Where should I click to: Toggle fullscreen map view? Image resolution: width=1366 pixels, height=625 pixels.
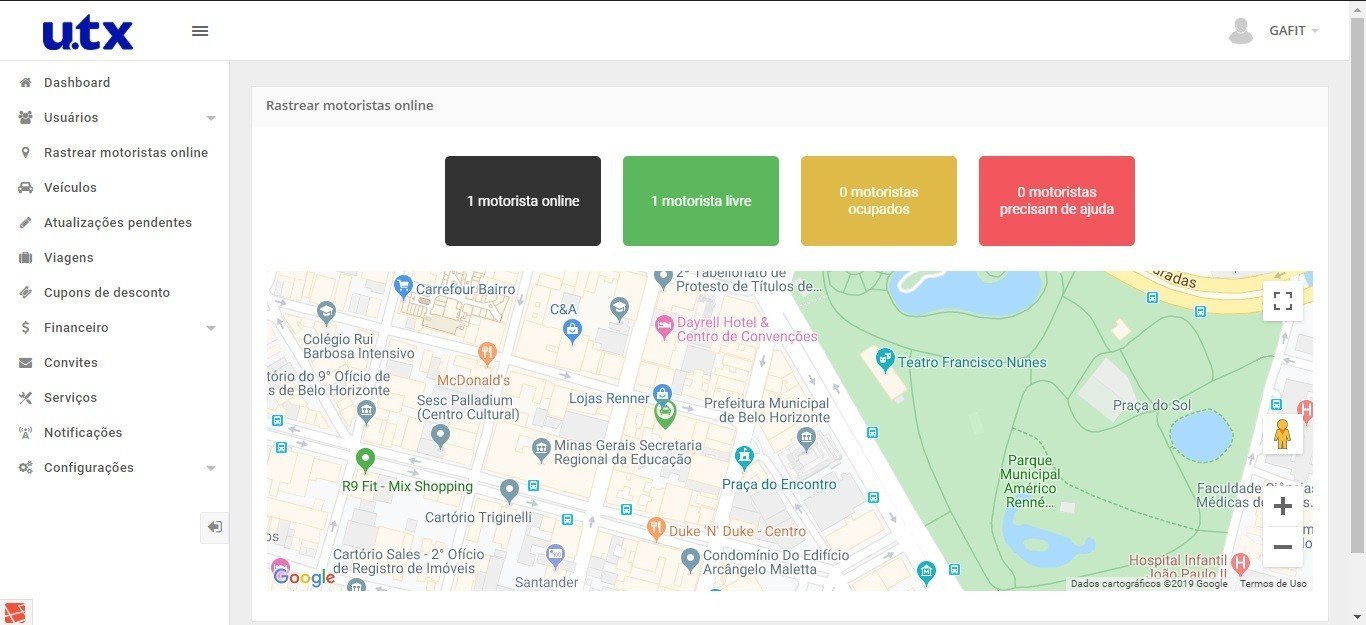1282,301
